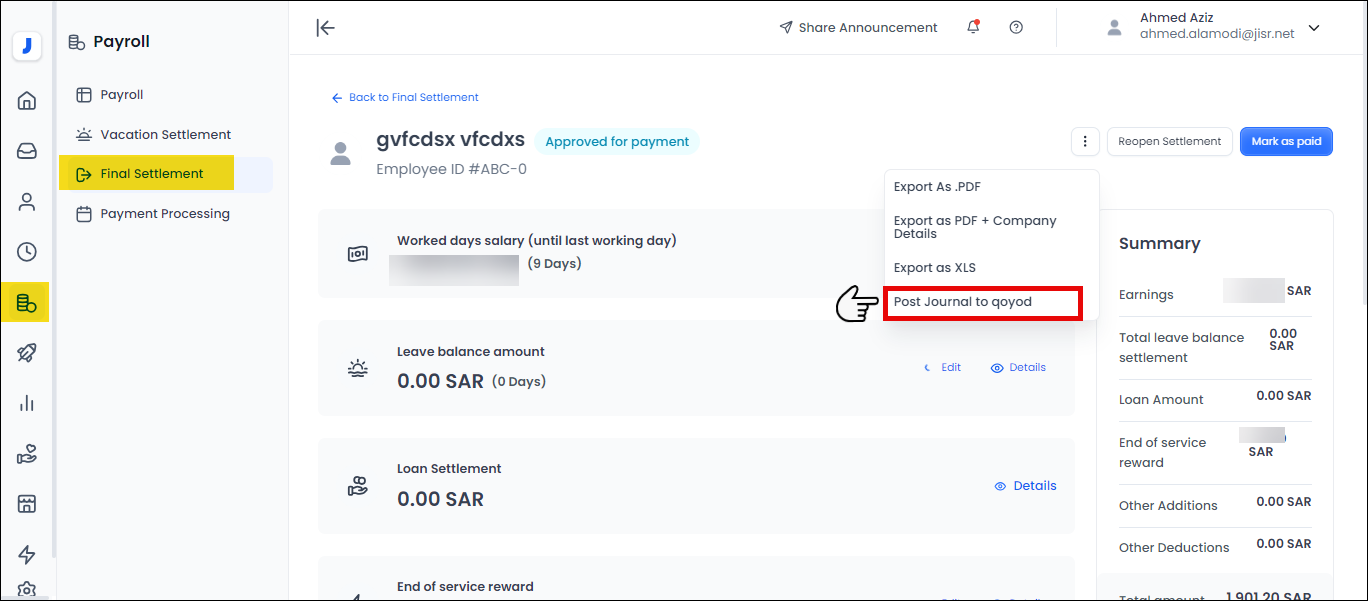Screen dimensions: 1368x601
Task: Open the Employees person icon in sidebar
Action: (27, 202)
